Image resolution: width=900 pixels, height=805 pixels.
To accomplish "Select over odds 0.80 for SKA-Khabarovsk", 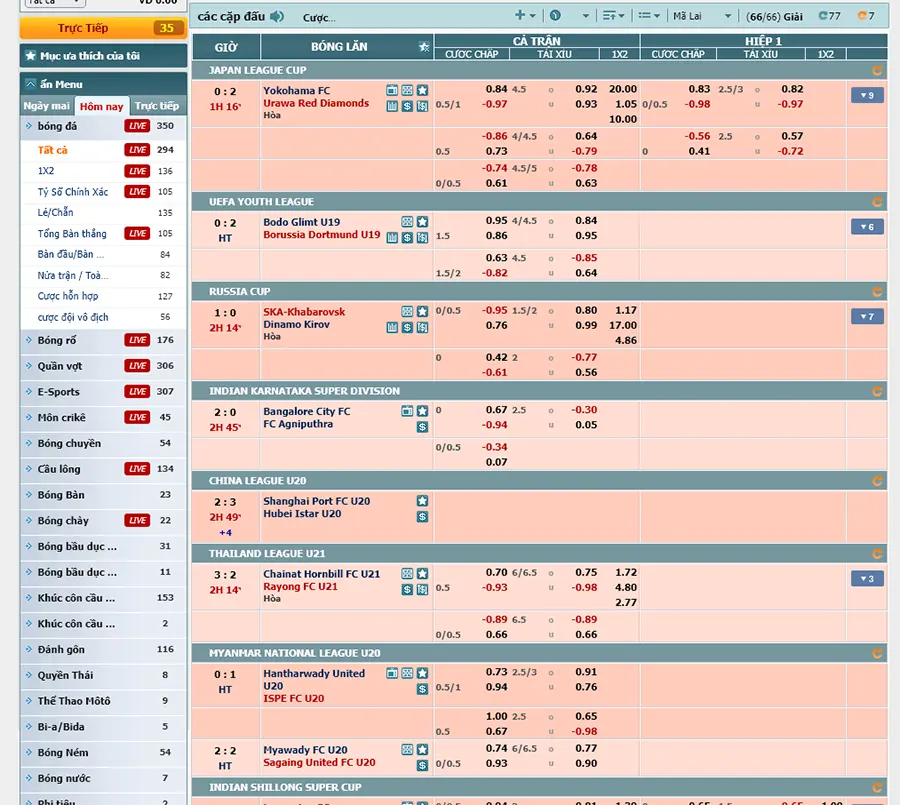I will point(586,310).
